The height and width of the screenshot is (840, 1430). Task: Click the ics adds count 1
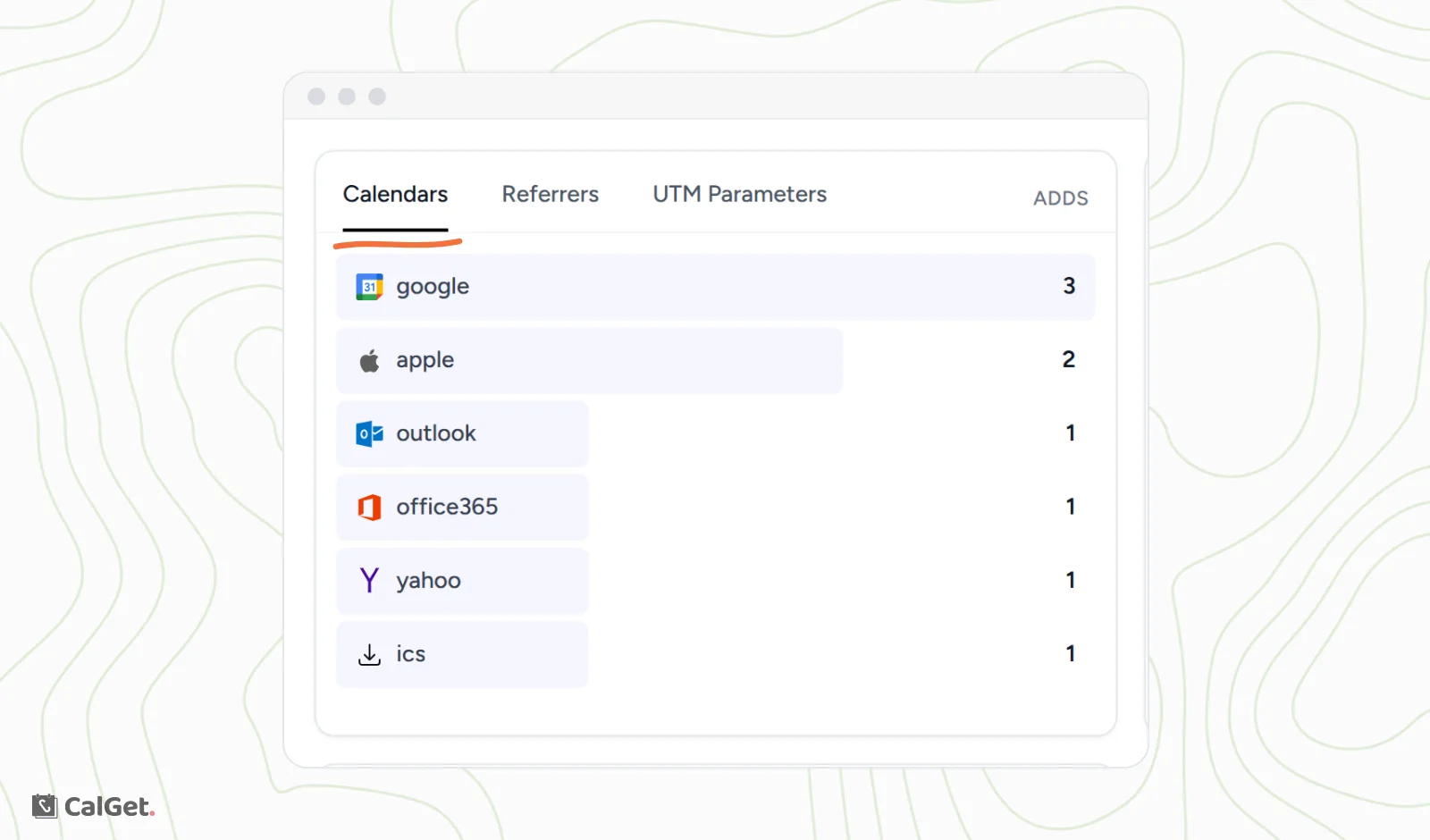pyautogui.click(x=1071, y=653)
